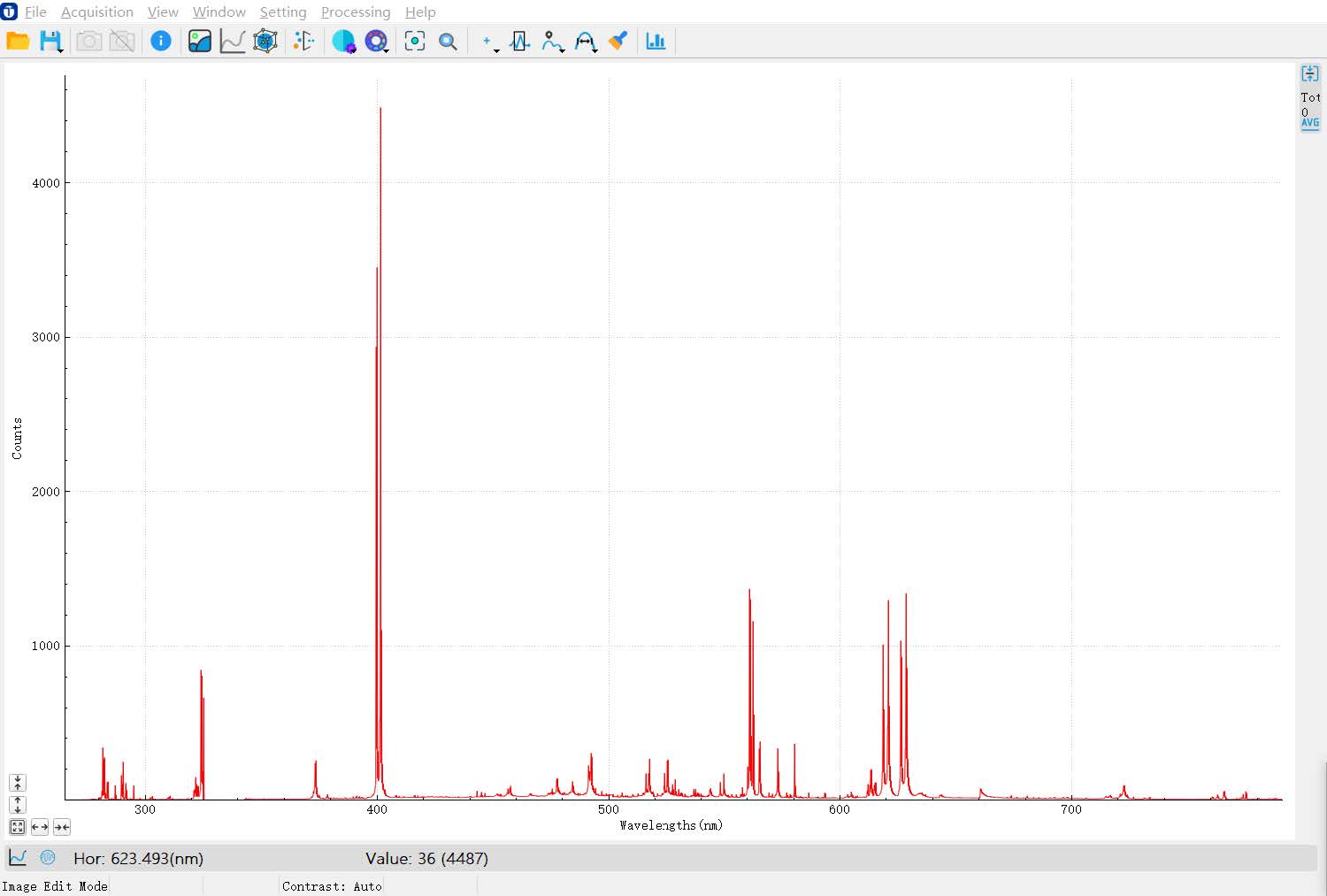Switch to image display view icon
Image resolution: width=1327 pixels, height=896 pixels.
[200, 41]
